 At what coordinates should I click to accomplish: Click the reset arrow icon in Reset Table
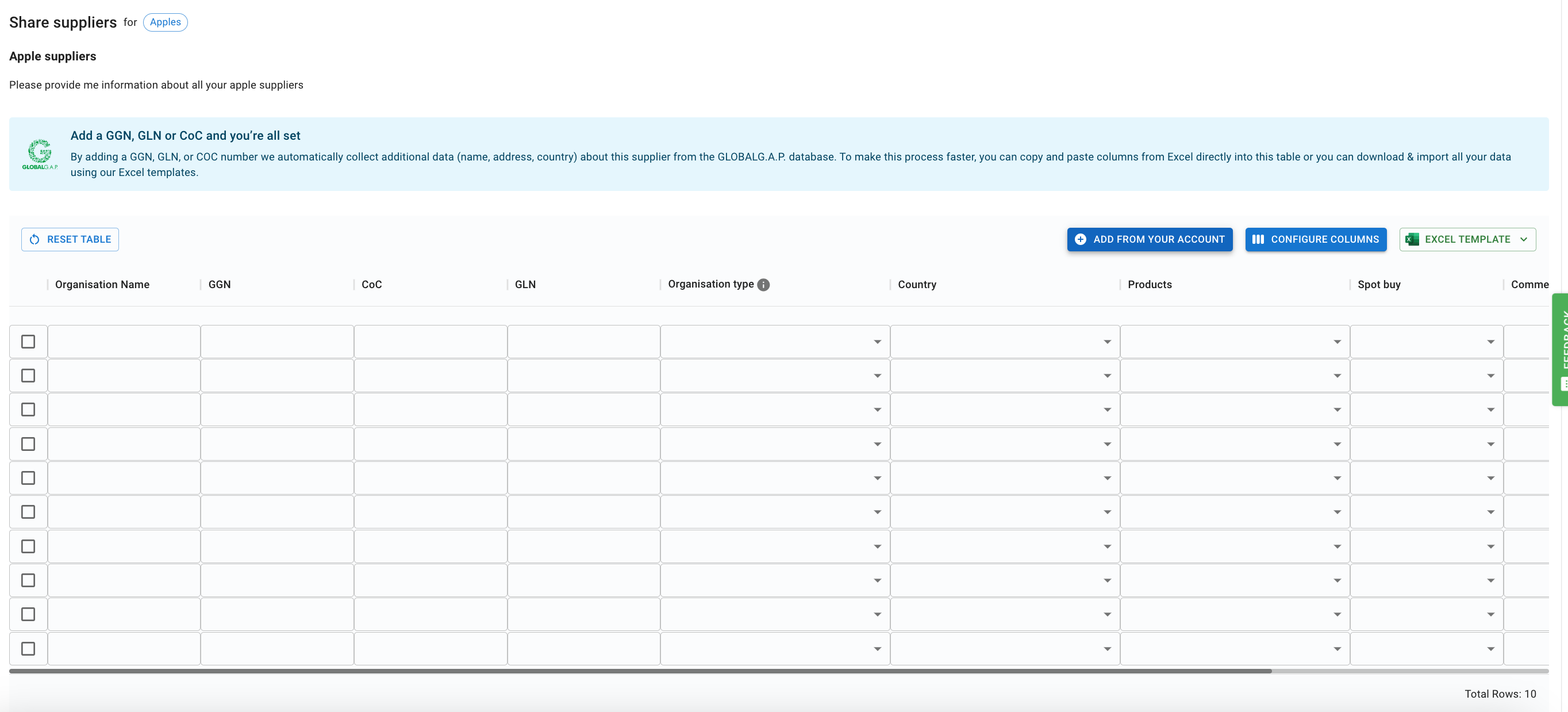coord(34,239)
